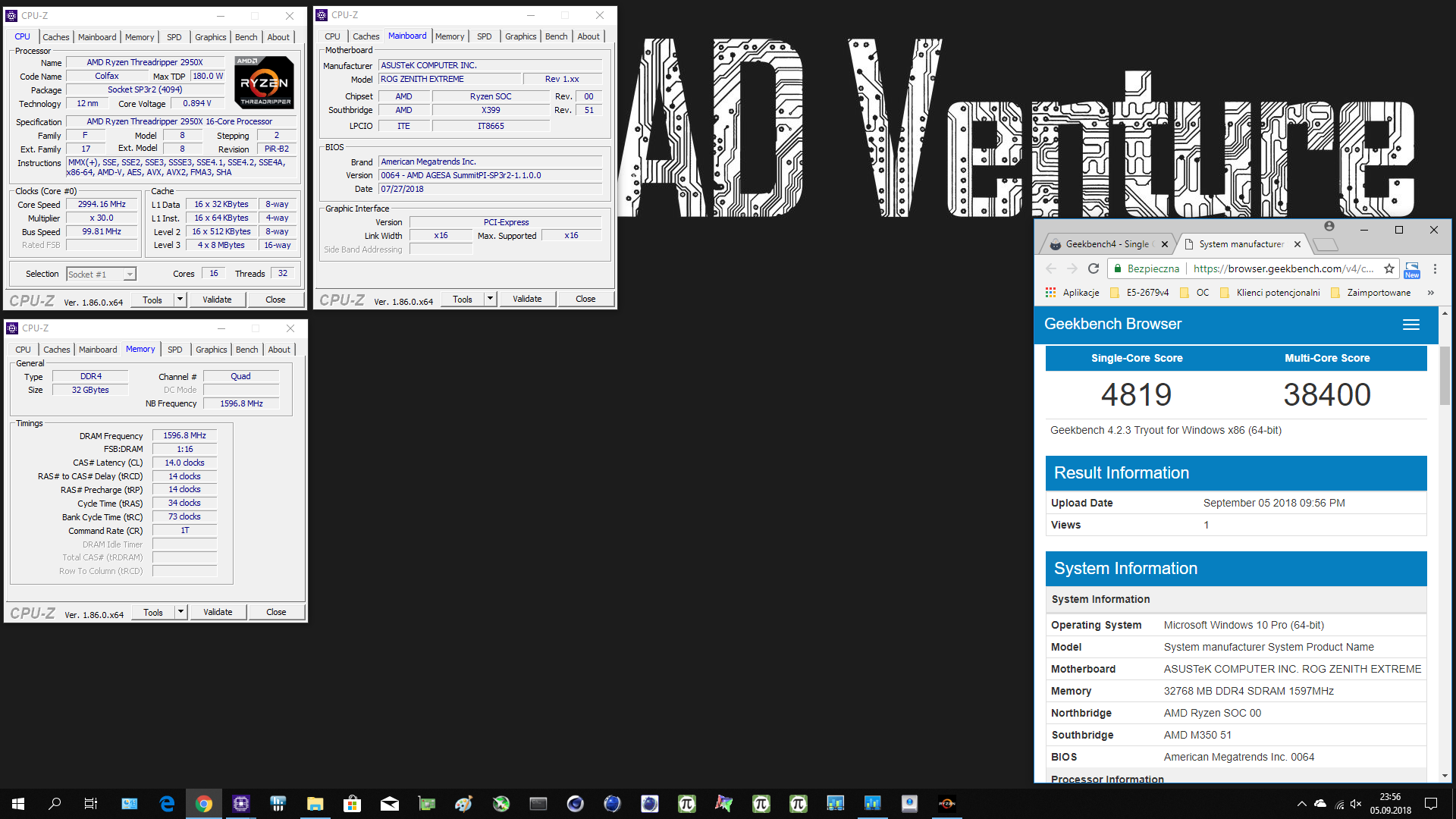The width and height of the screenshot is (1456, 819).
Task: Open the Windows Start menu
Action: (18, 804)
